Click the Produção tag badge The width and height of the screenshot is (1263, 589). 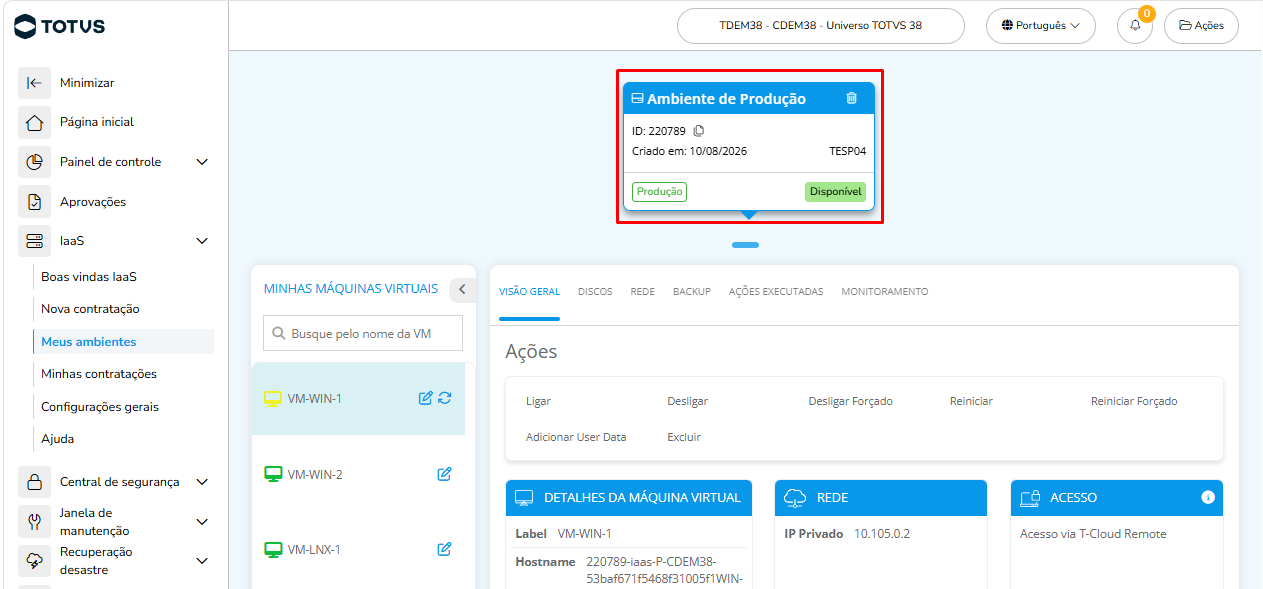click(659, 192)
